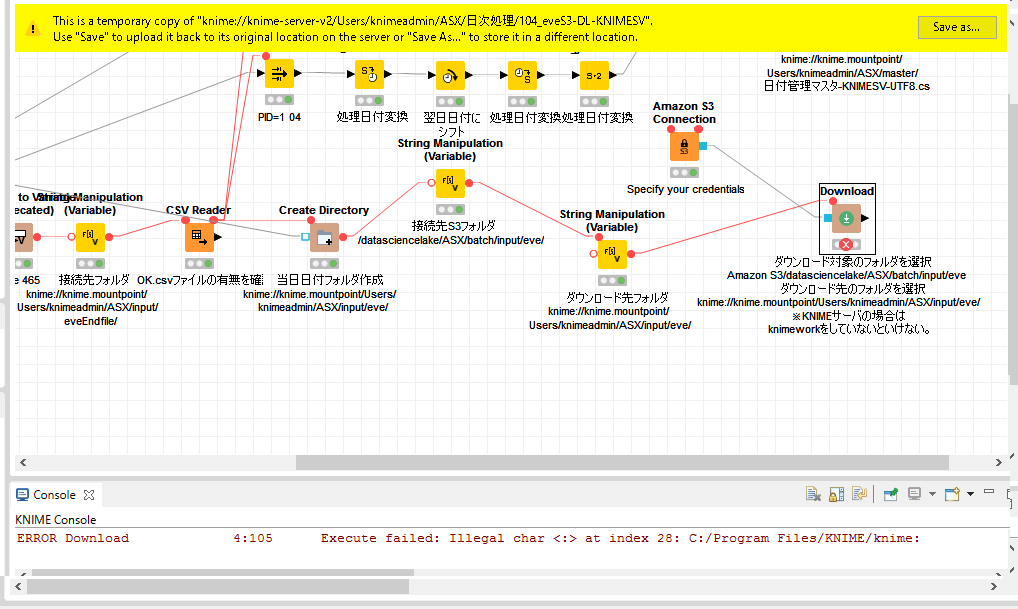1018x609 pixels.
Task: Click the yellow warning triangle icon
Action: tap(32, 29)
